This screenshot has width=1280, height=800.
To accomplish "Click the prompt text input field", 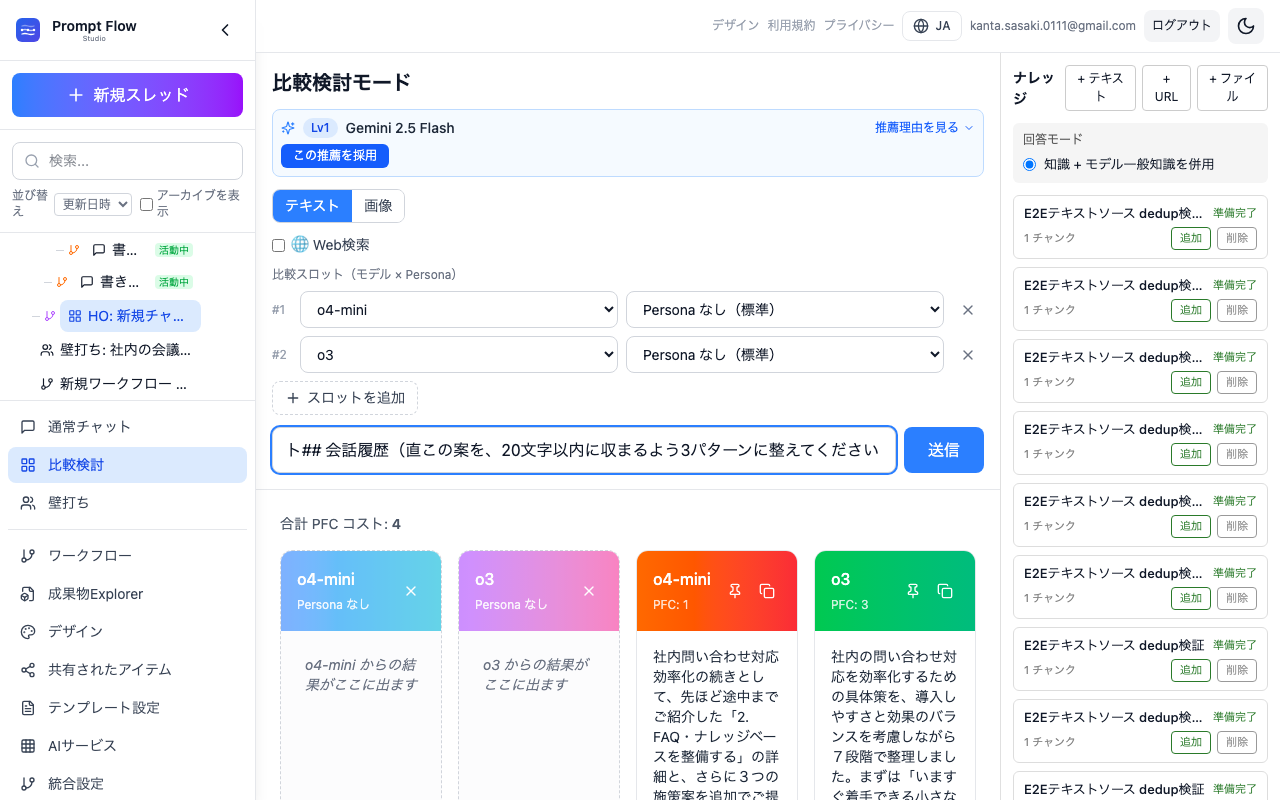I will (x=584, y=450).
